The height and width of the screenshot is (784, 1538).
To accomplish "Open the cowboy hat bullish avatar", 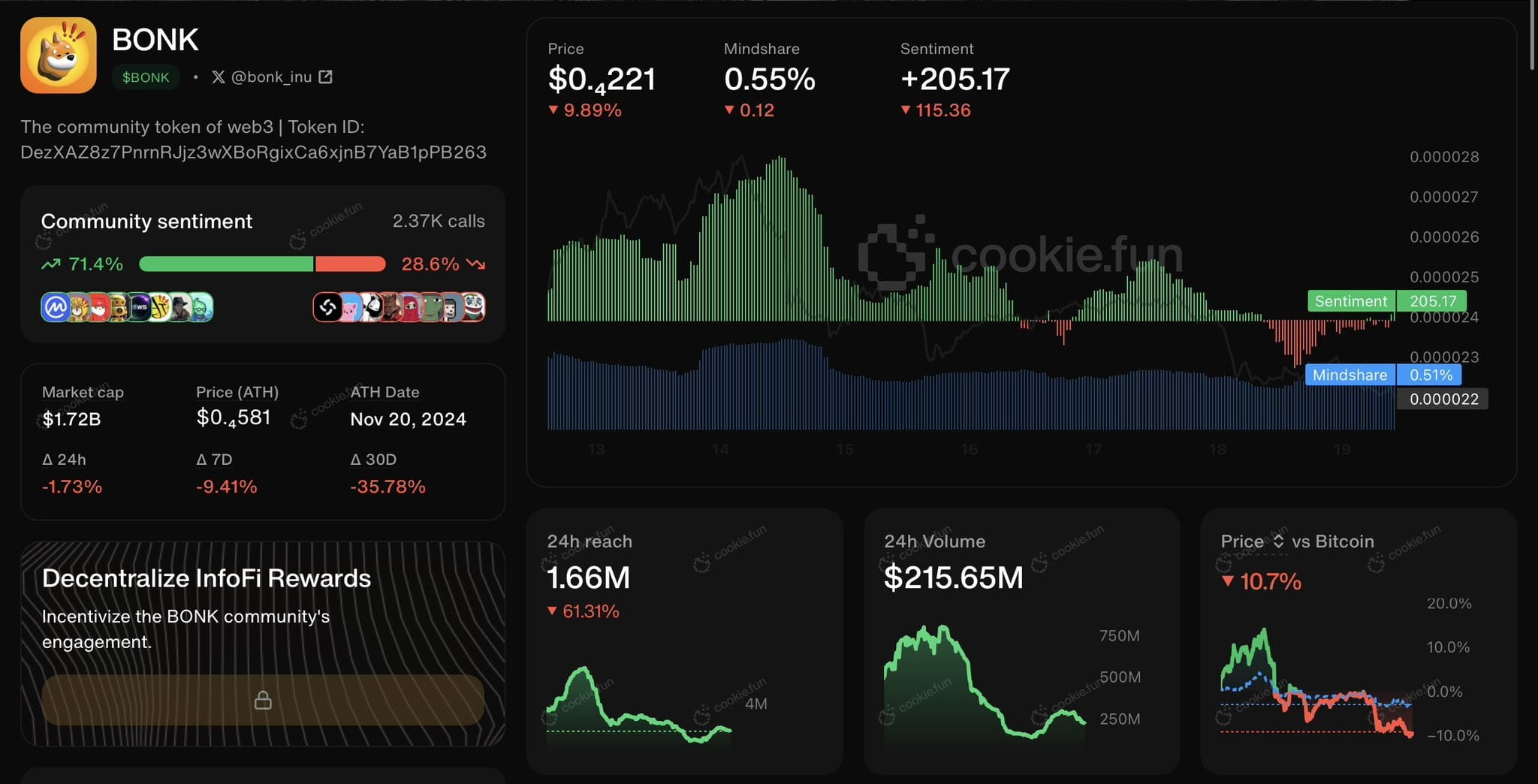I will pyautogui.click(x=180, y=307).
